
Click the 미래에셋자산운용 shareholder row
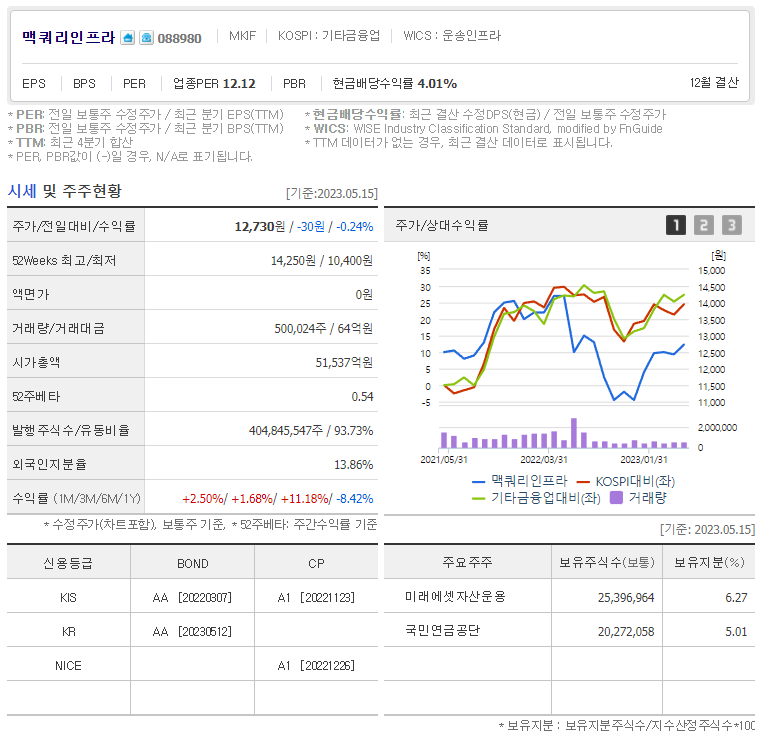569,597
